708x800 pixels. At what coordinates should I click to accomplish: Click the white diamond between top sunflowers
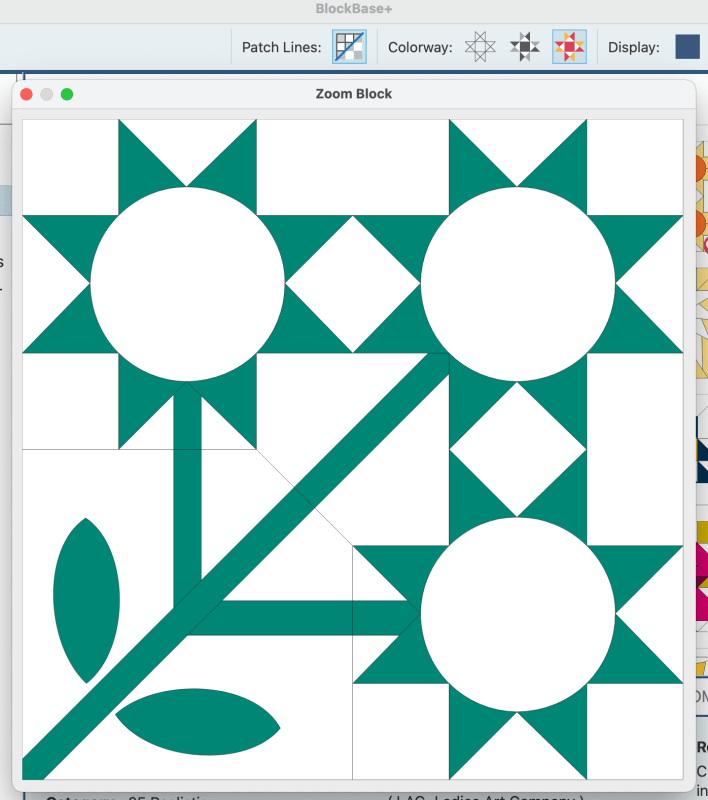(x=353, y=285)
